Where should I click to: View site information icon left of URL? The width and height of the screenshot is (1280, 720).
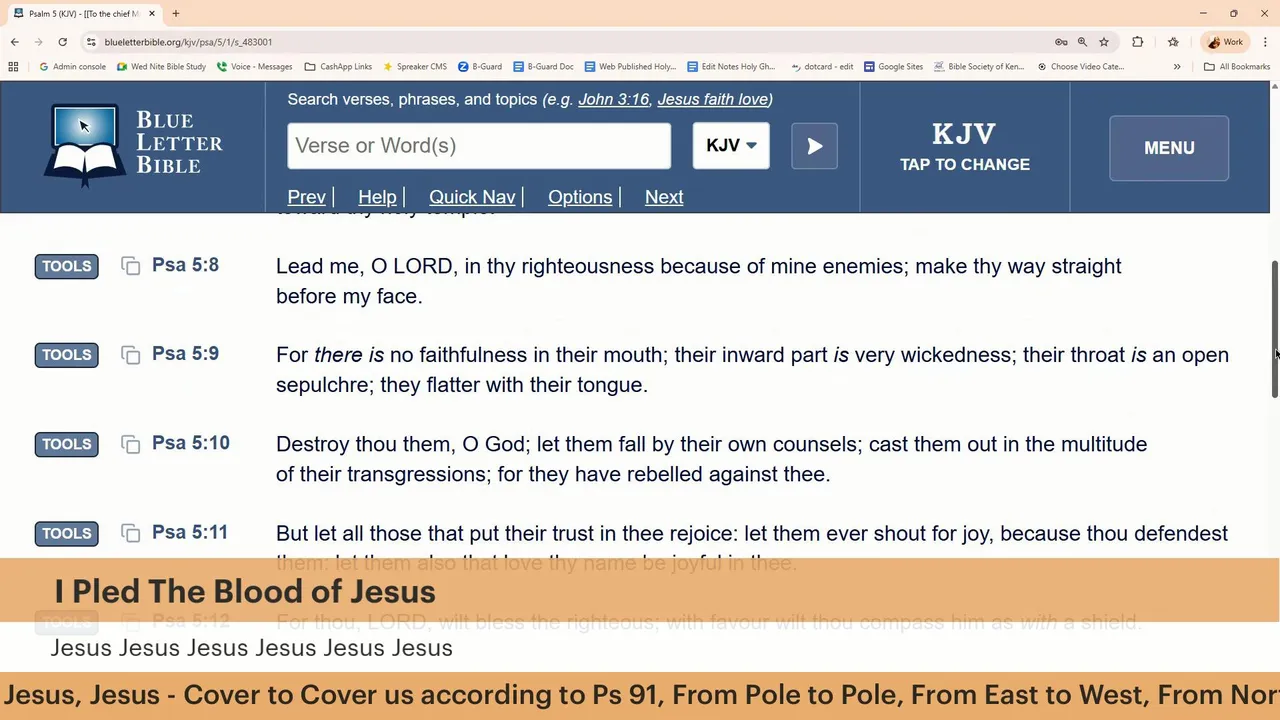click(91, 42)
